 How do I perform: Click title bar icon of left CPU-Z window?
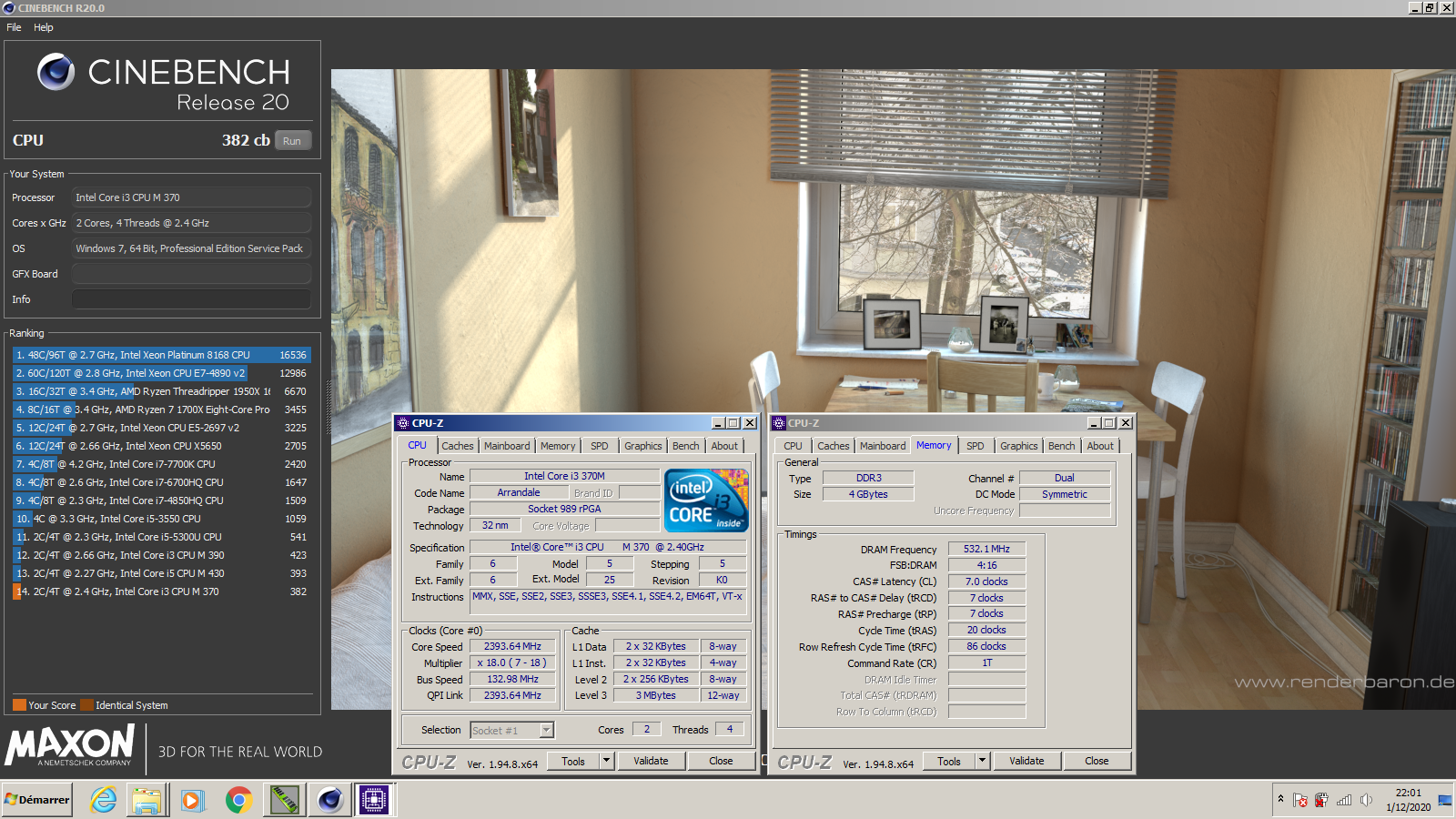pyautogui.click(x=403, y=423)
